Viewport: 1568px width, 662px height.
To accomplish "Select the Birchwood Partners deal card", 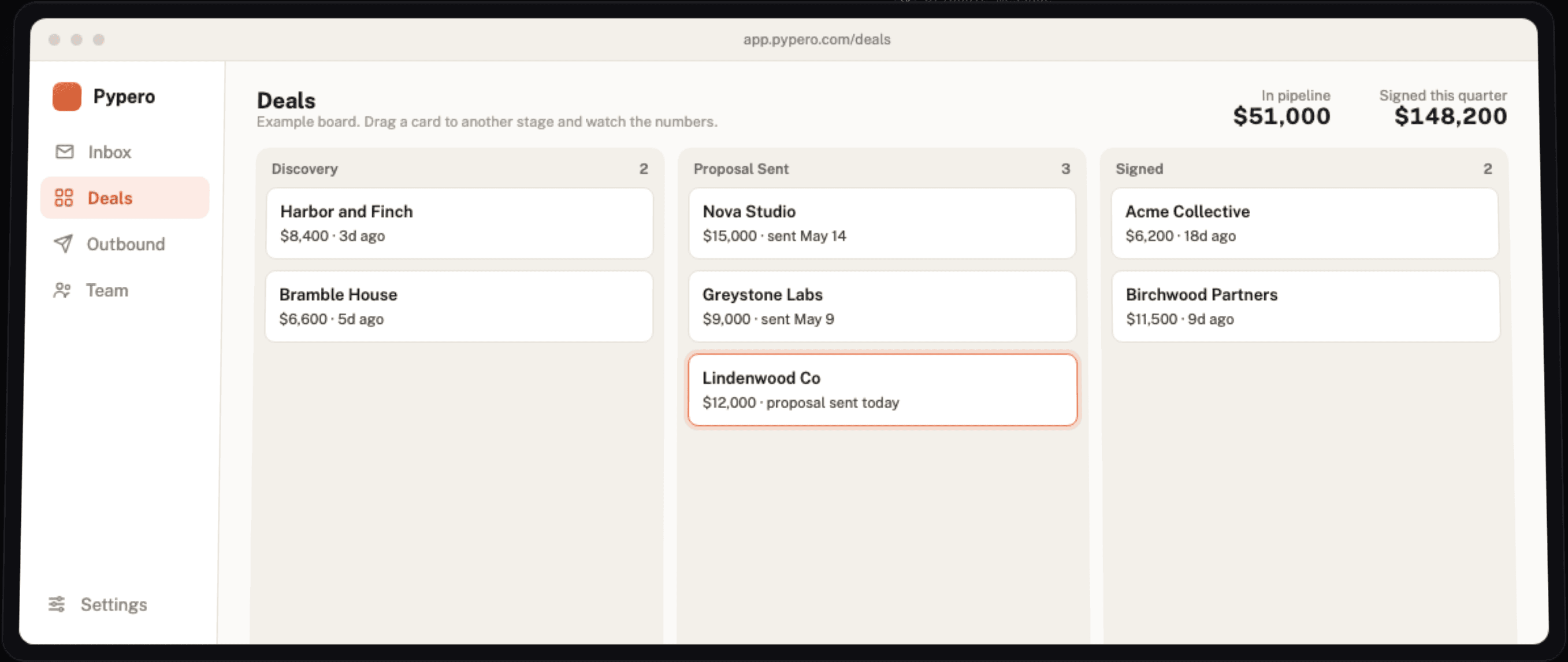I will [x=1306, y=307].
